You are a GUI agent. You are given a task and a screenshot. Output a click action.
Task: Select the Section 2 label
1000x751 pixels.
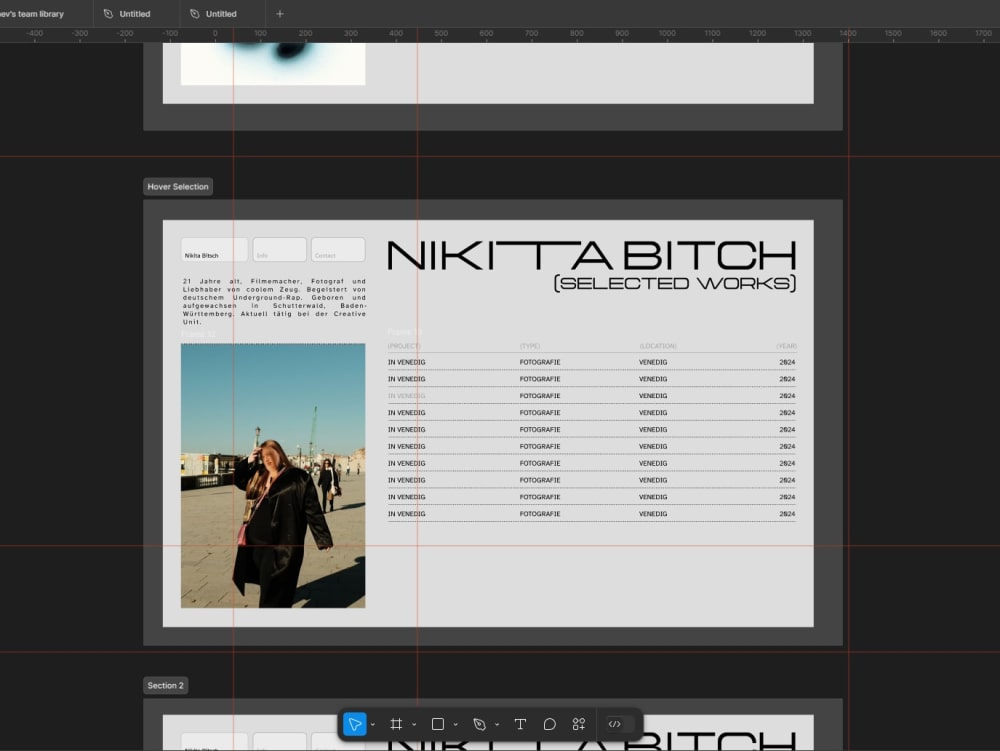point(165,685)
